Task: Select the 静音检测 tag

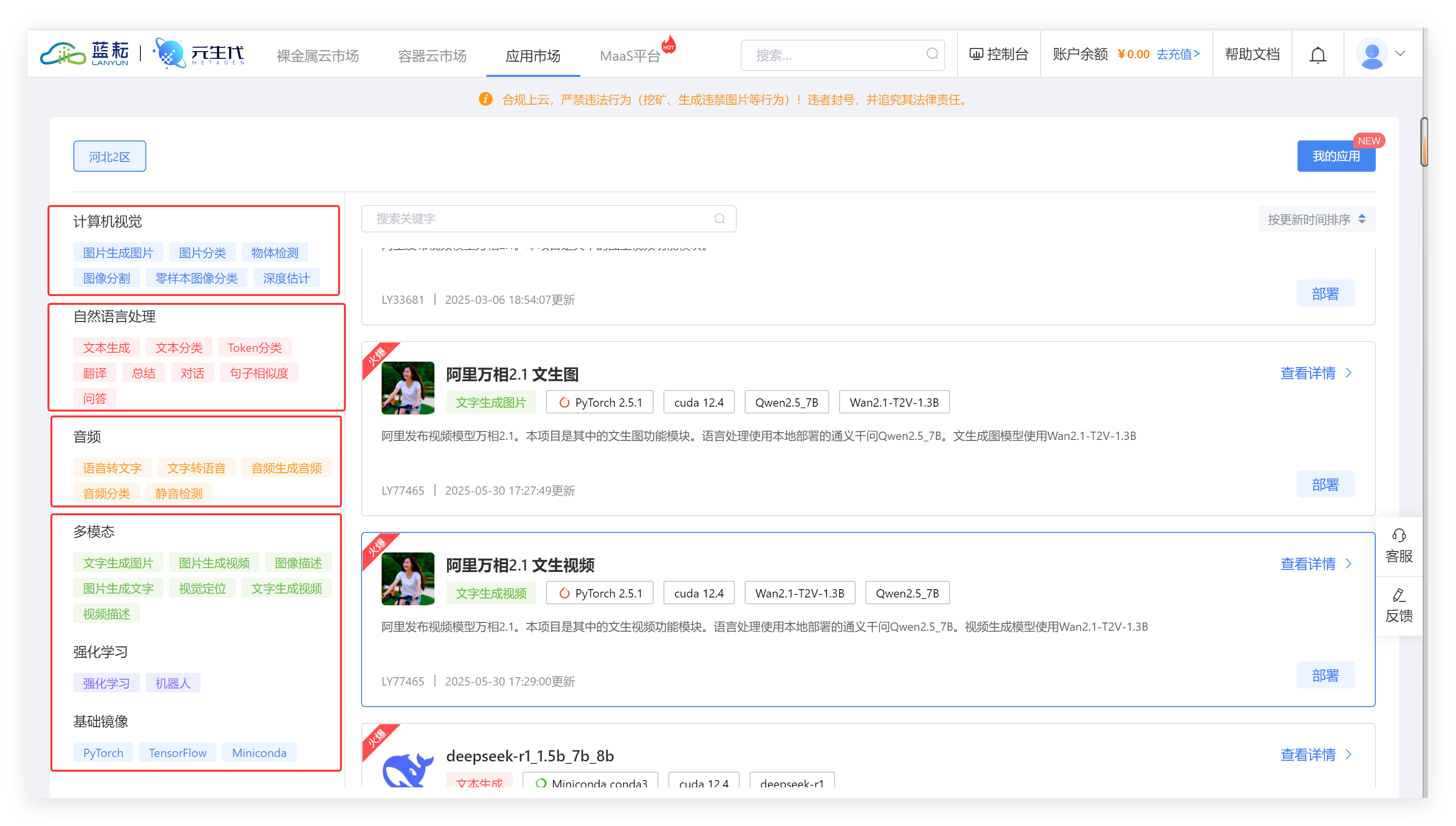Action: point(179,494)
